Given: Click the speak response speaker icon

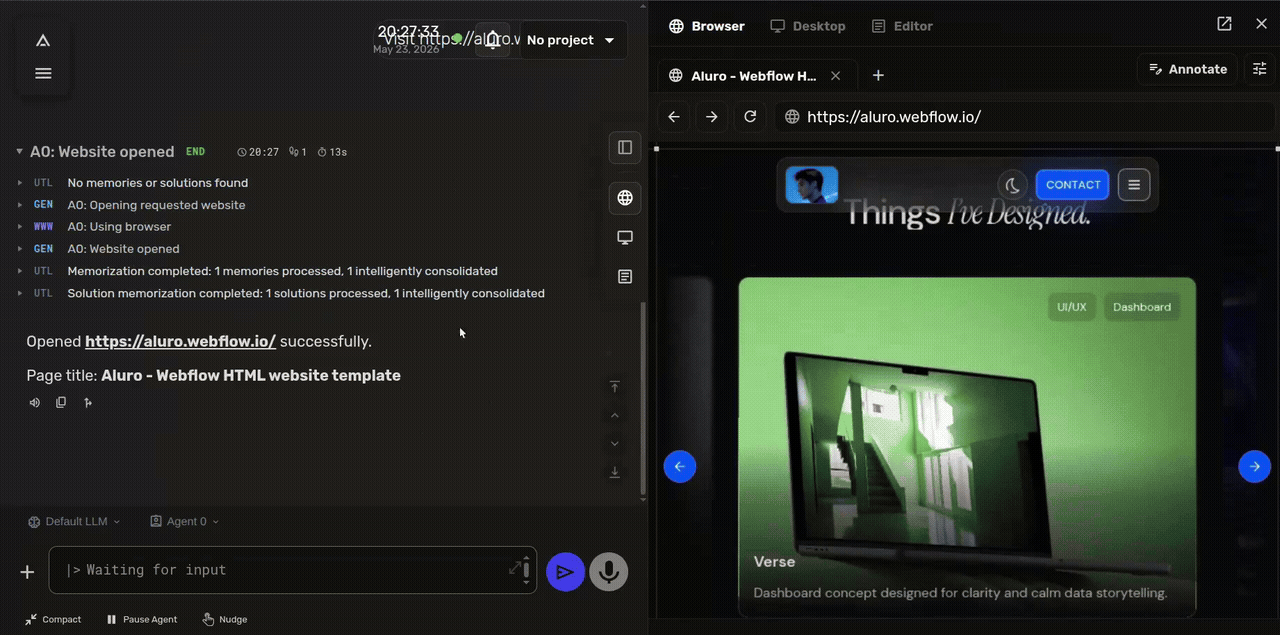Looking at the screenshot, I should [35, 402].
